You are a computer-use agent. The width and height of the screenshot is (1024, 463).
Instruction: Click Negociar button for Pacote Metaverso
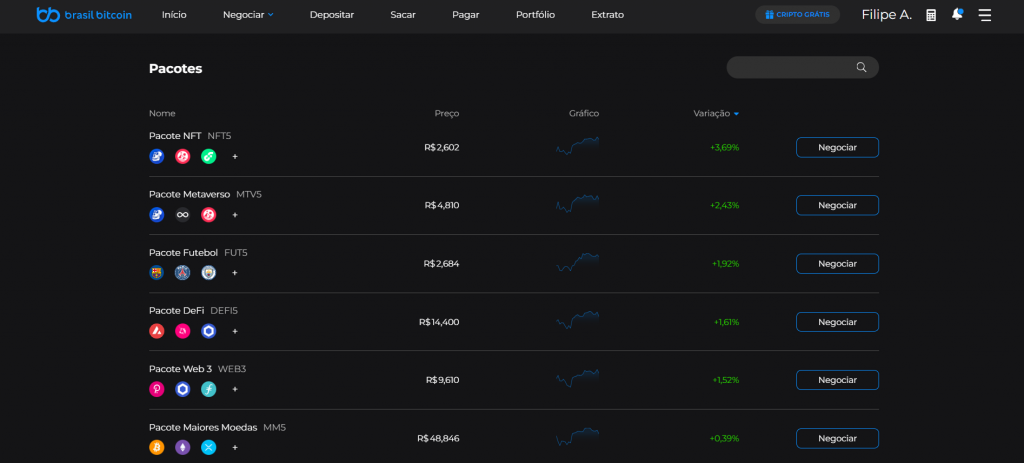click(x=837, y=205)
